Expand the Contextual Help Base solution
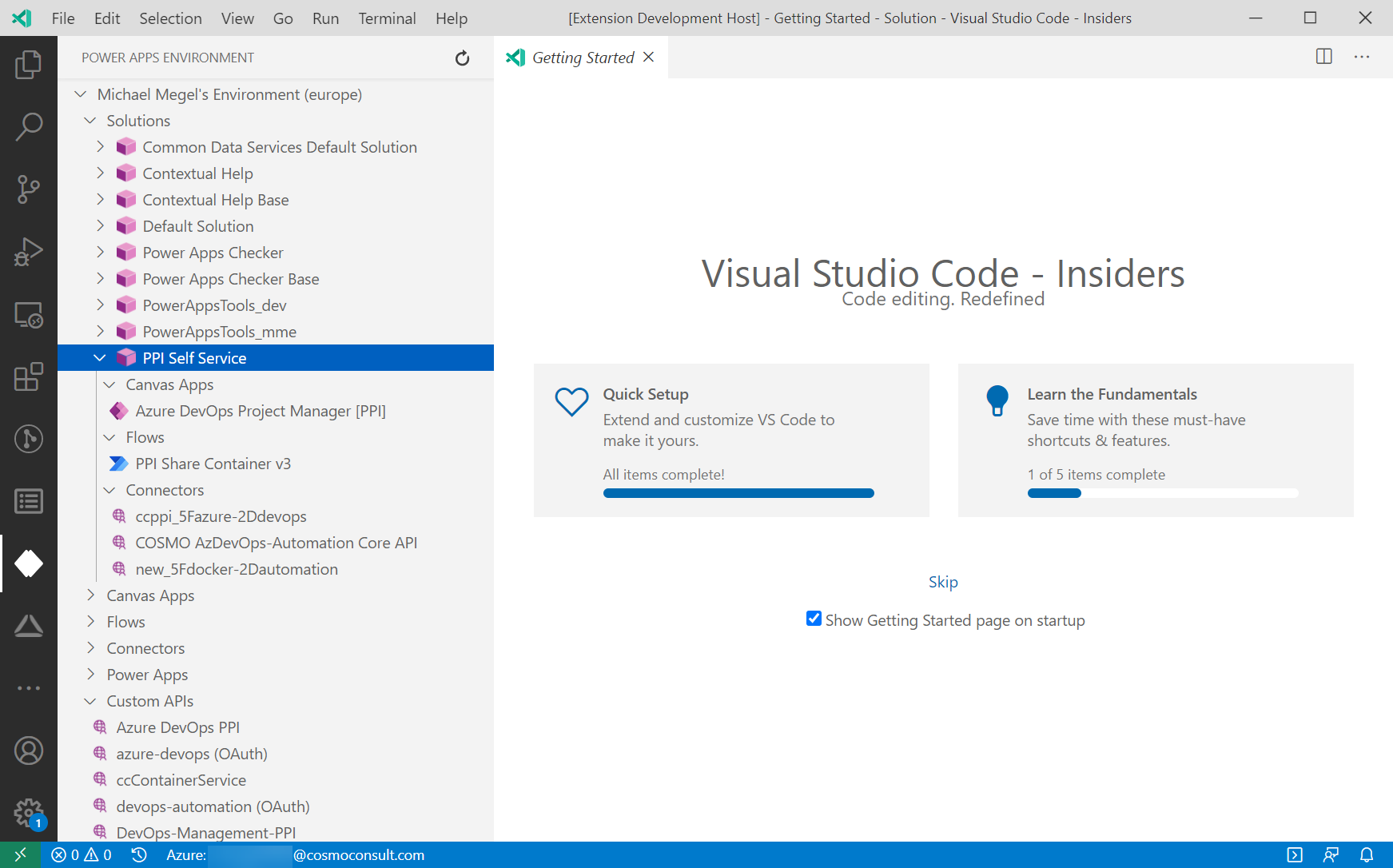Screen dimensions: 1393x868 click(100, 200)
